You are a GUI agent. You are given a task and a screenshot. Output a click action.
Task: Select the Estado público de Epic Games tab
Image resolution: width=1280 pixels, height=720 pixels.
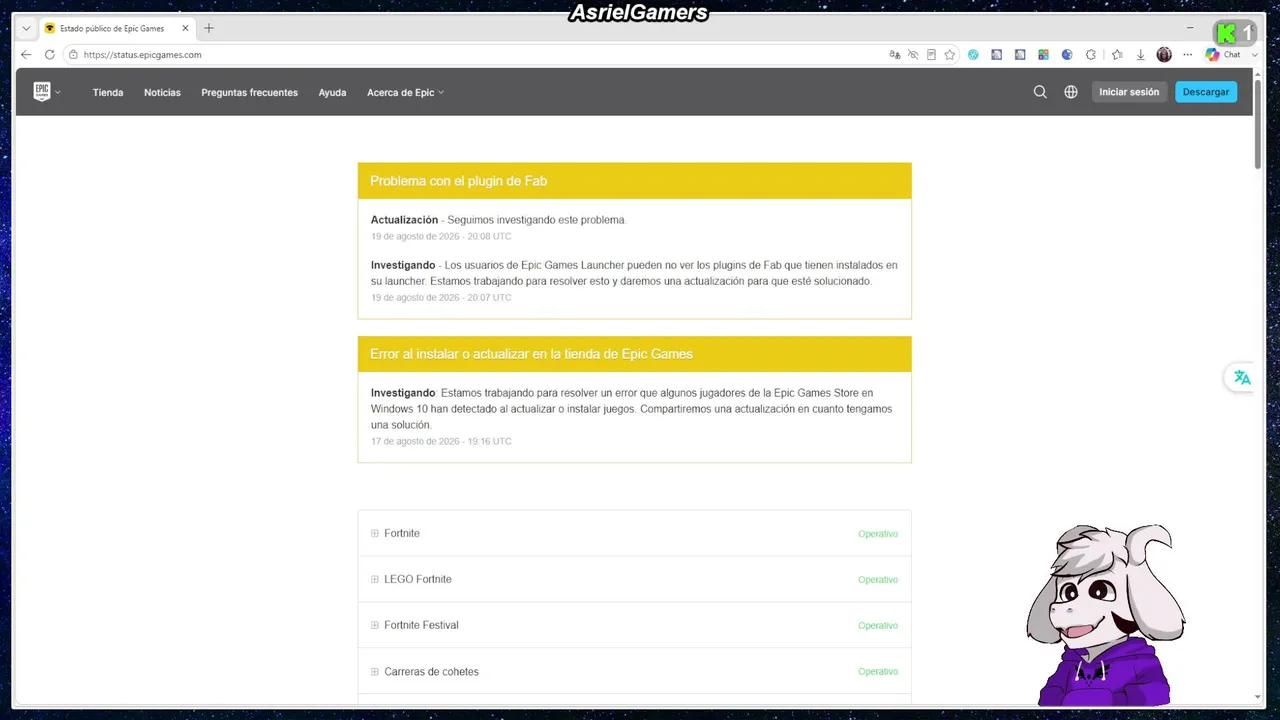coord(117,28)
